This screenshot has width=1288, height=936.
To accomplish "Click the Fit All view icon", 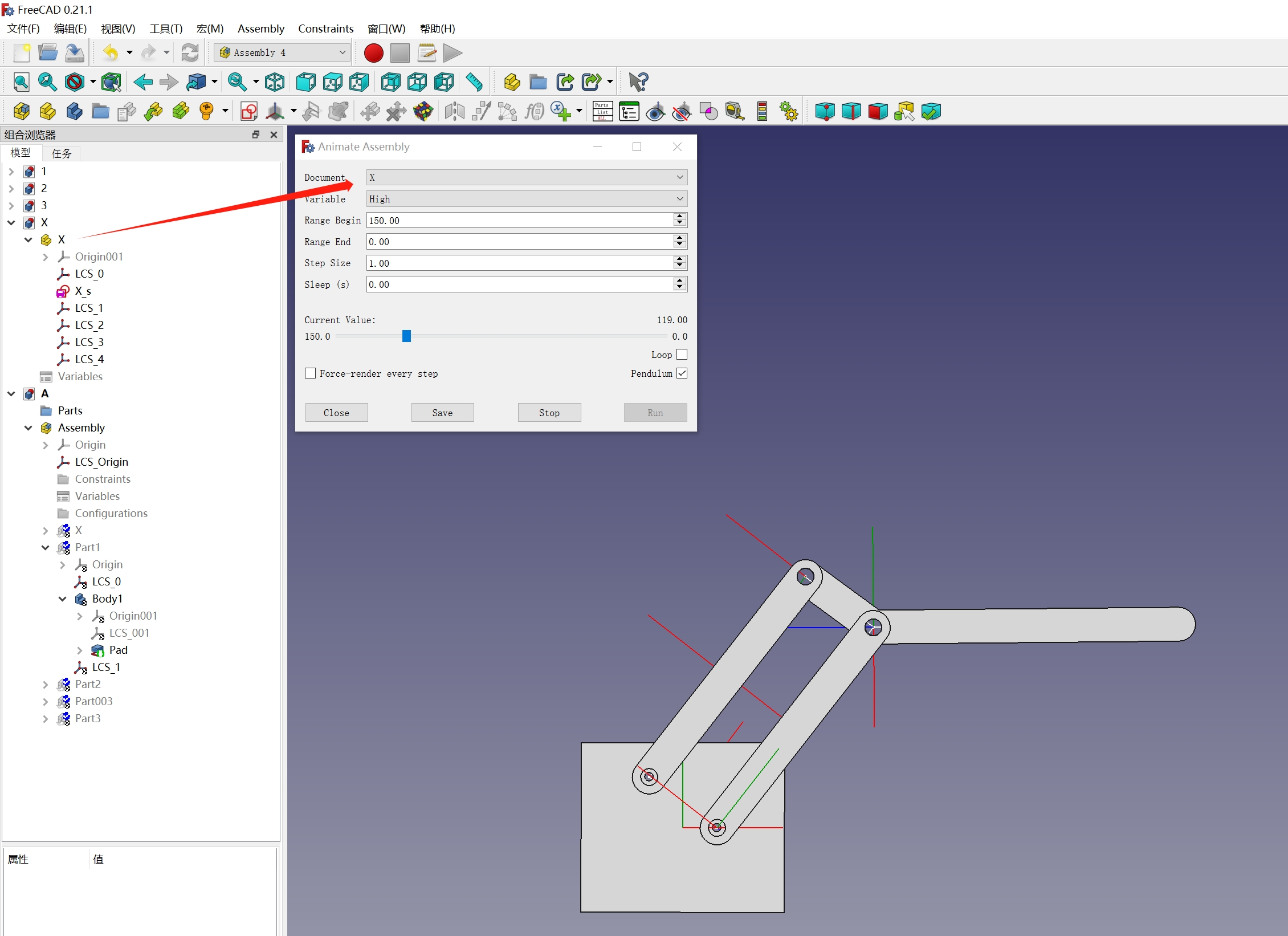I will point(21,82).
